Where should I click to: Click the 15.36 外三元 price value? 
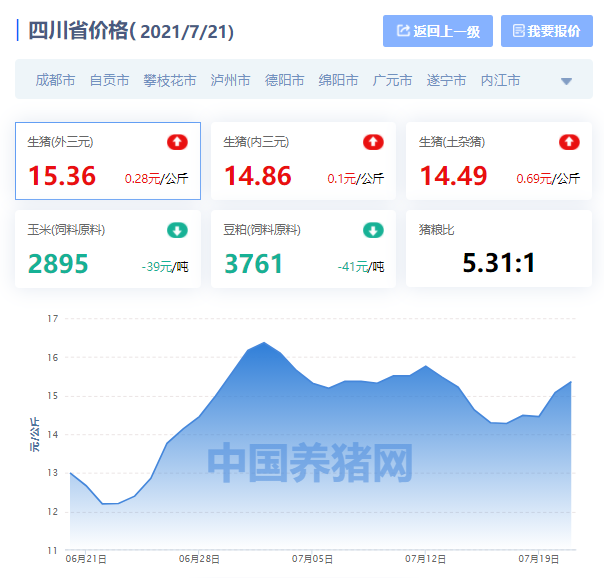(x=62, y=176)
